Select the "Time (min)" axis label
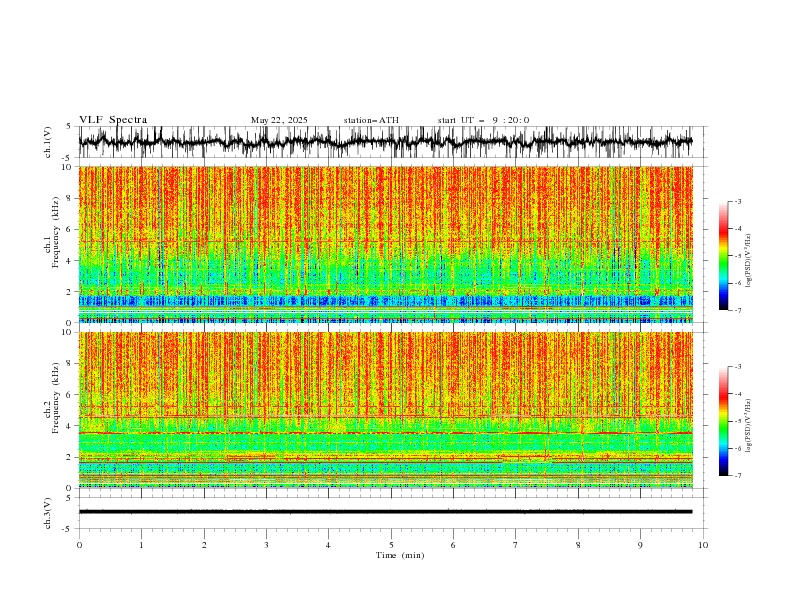 [x=400, y=555]
